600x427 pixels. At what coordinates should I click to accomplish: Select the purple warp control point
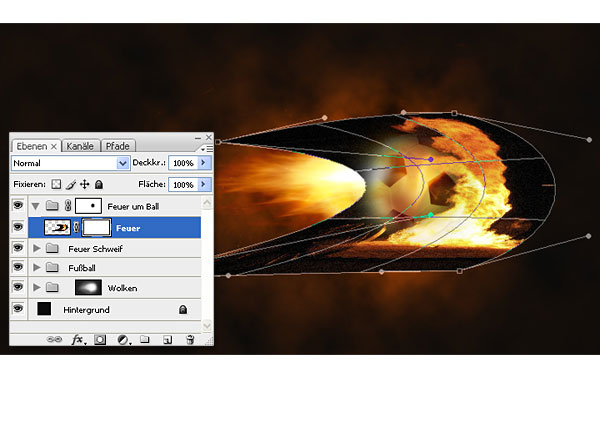(x=430, y=159)
